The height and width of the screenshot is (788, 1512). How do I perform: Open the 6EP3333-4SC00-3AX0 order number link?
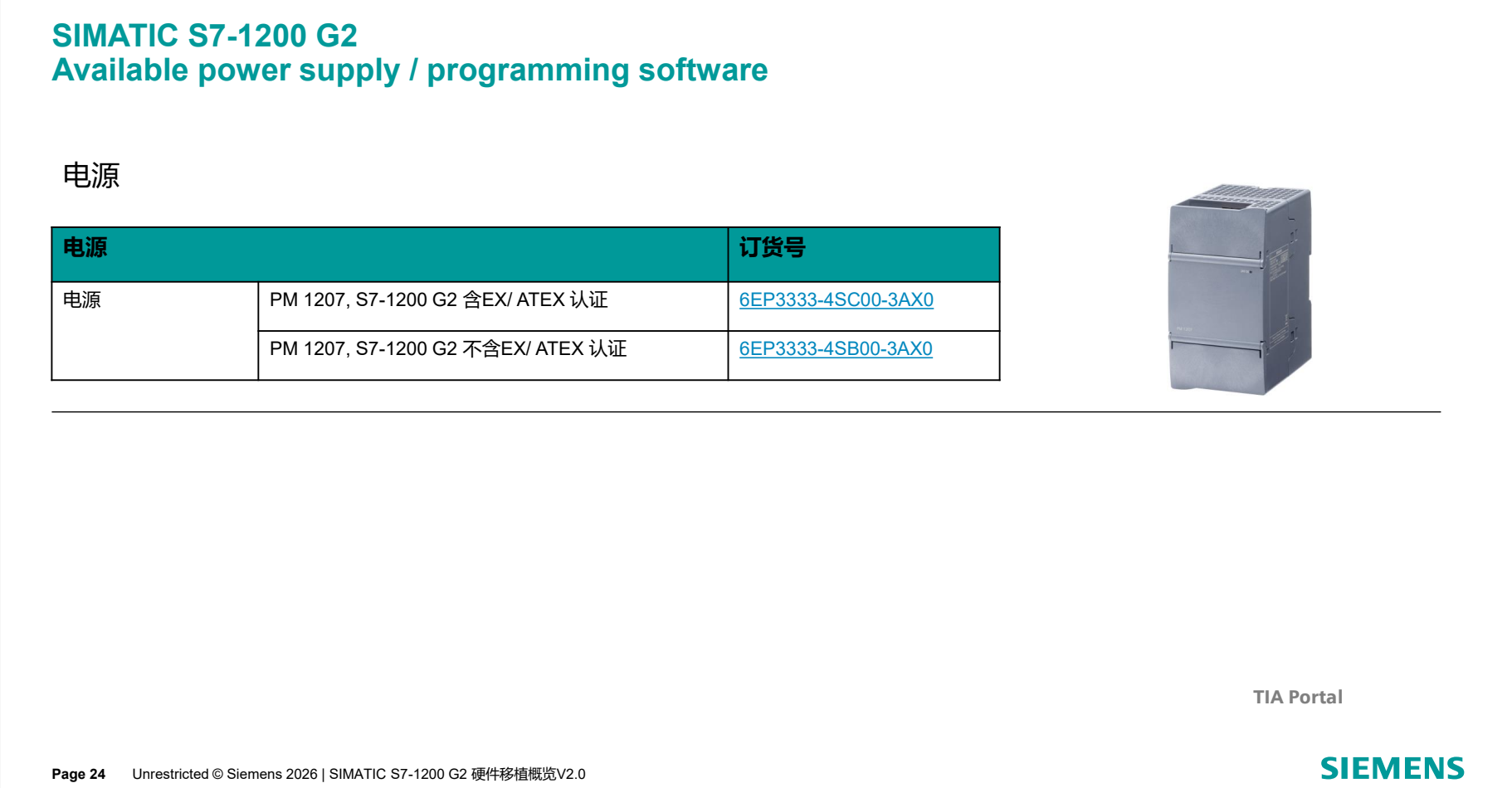coord(836,299)
